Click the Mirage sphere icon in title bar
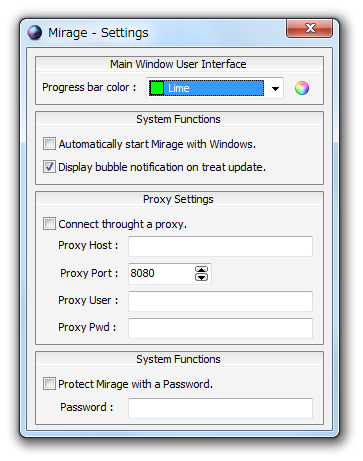Image resolution: width=363 pixels, height=461 pixels. (x=35, y=33)
